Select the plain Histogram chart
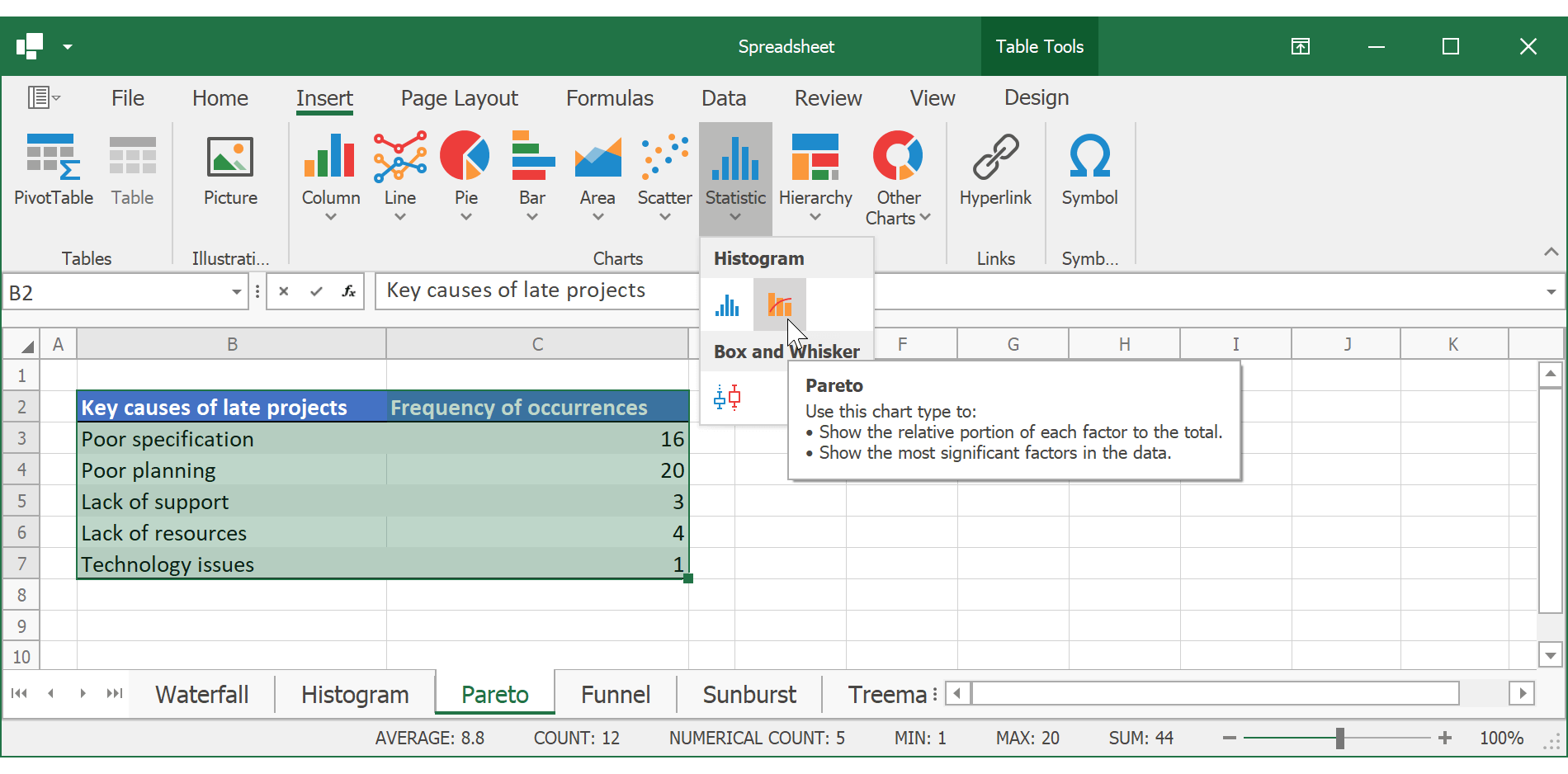The width and height of the screenshot is (1568, 774). (727, 304)
